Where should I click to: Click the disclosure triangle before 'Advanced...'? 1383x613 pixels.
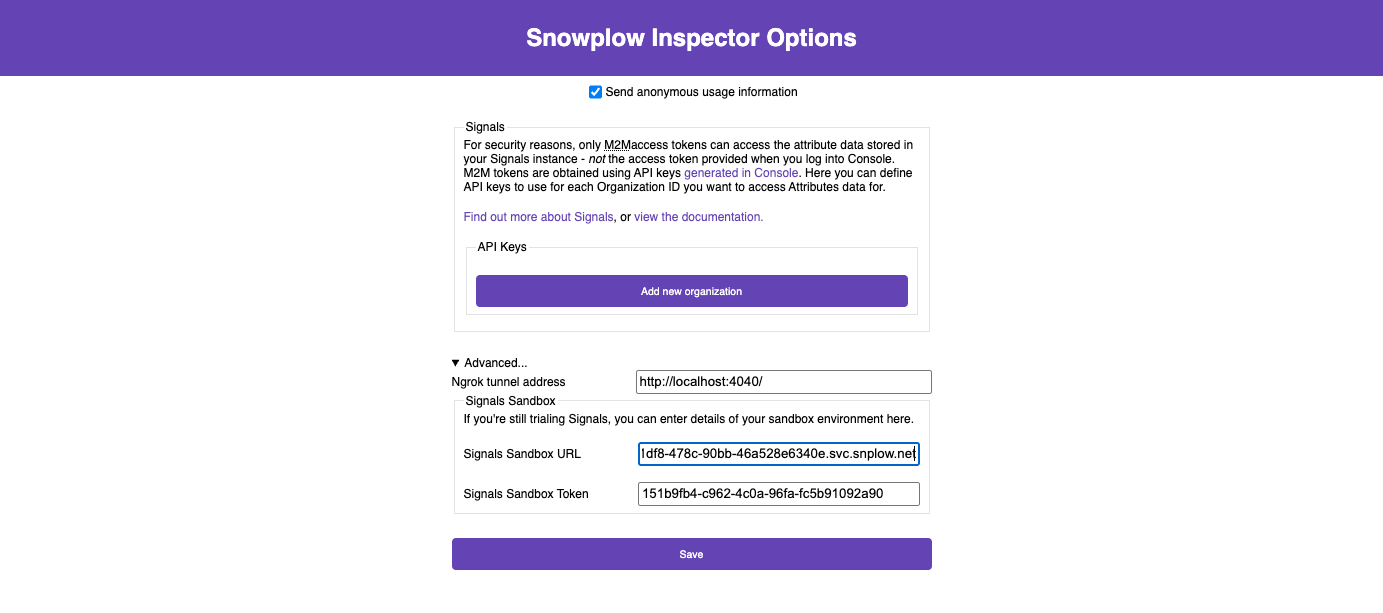click(x=455, y=362)
